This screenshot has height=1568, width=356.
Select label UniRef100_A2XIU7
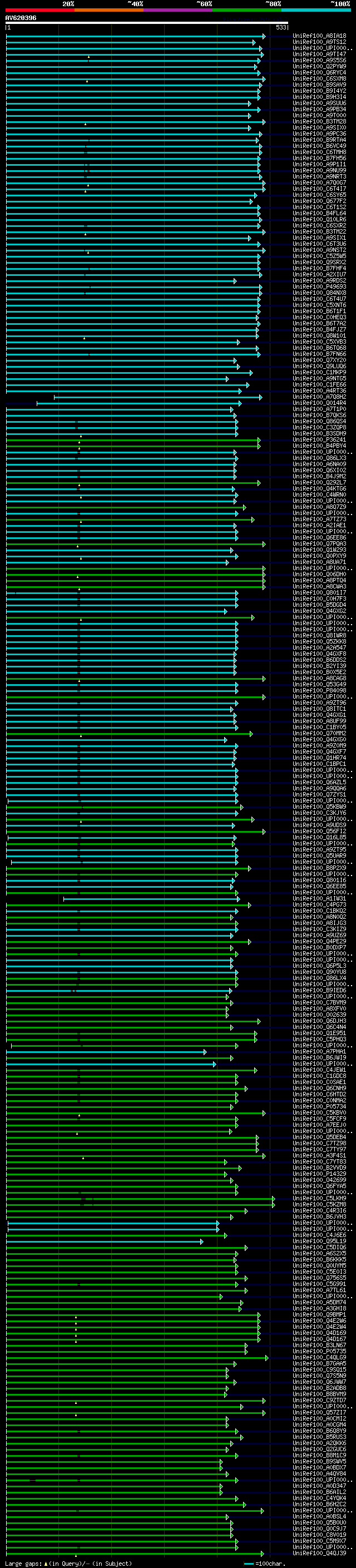319,275
